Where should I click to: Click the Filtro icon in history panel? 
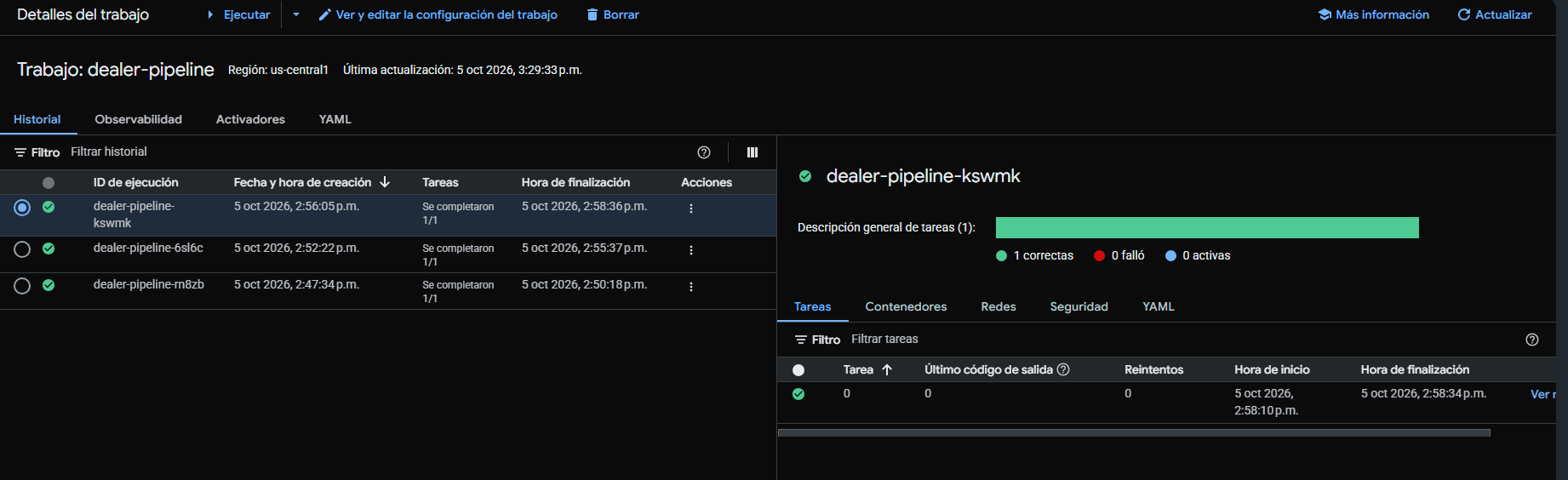(20, 152)
